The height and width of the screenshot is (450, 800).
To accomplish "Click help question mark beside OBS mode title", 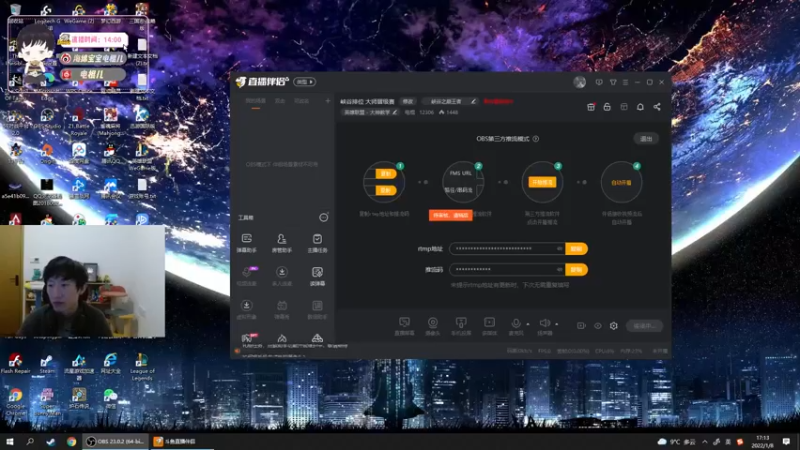I will click(536, 139).
